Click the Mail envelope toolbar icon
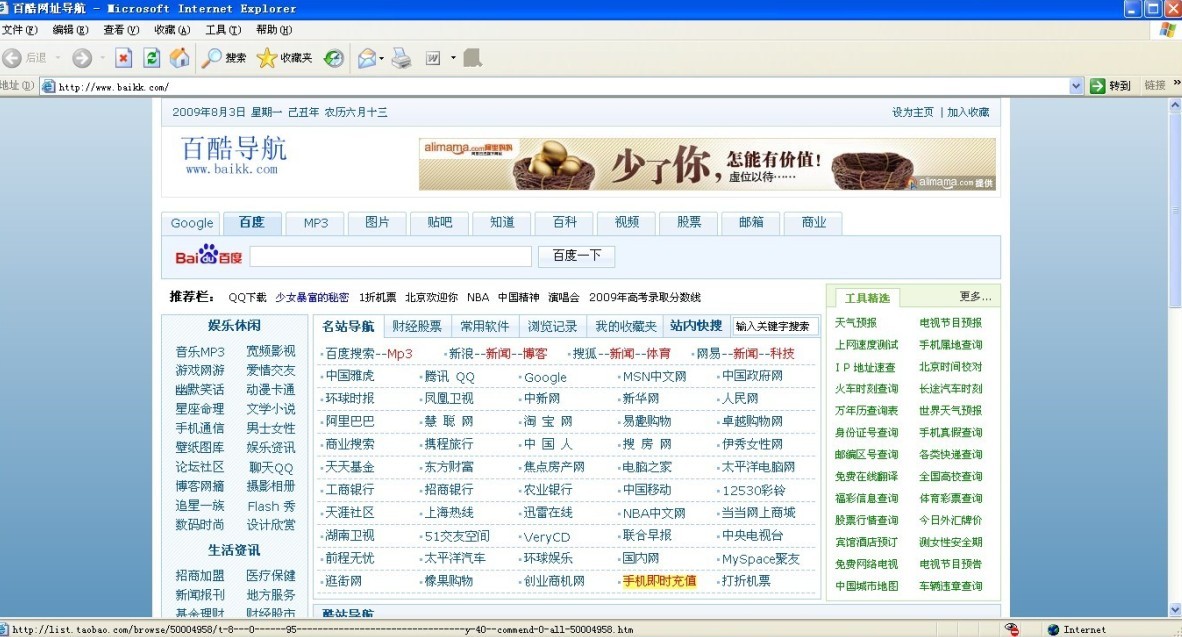The width and height of the screenshot is (1182, 637). (x=366, y=58)
